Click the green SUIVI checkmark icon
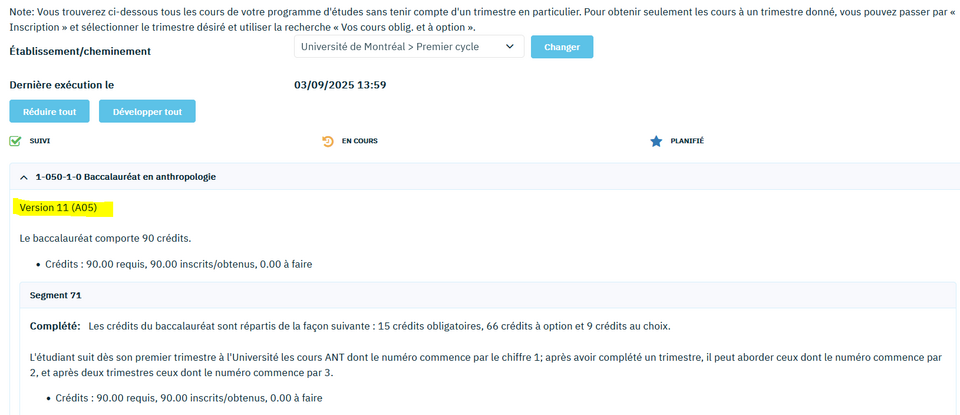 pos(15,141)
